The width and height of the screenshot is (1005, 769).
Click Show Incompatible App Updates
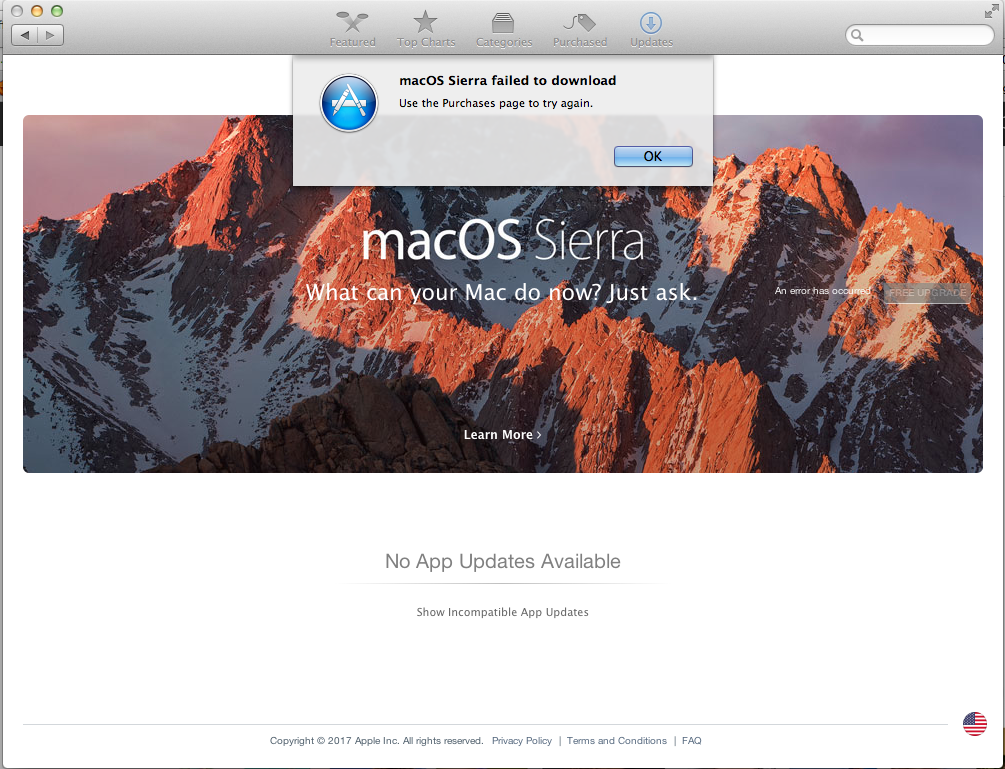502,612
